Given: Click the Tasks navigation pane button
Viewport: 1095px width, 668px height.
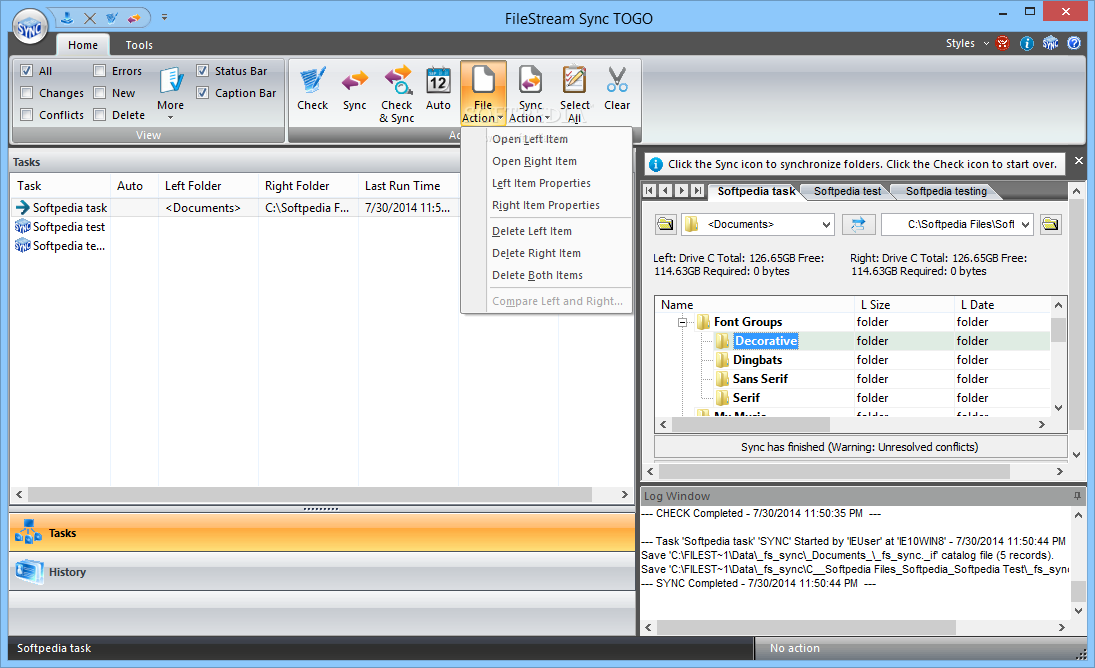Looking at the screenshot, I should tap(321, 533).
